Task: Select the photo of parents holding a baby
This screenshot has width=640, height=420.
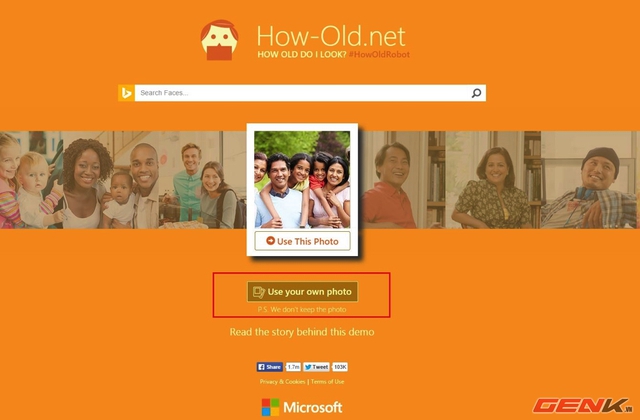Action: pos(110,180)
